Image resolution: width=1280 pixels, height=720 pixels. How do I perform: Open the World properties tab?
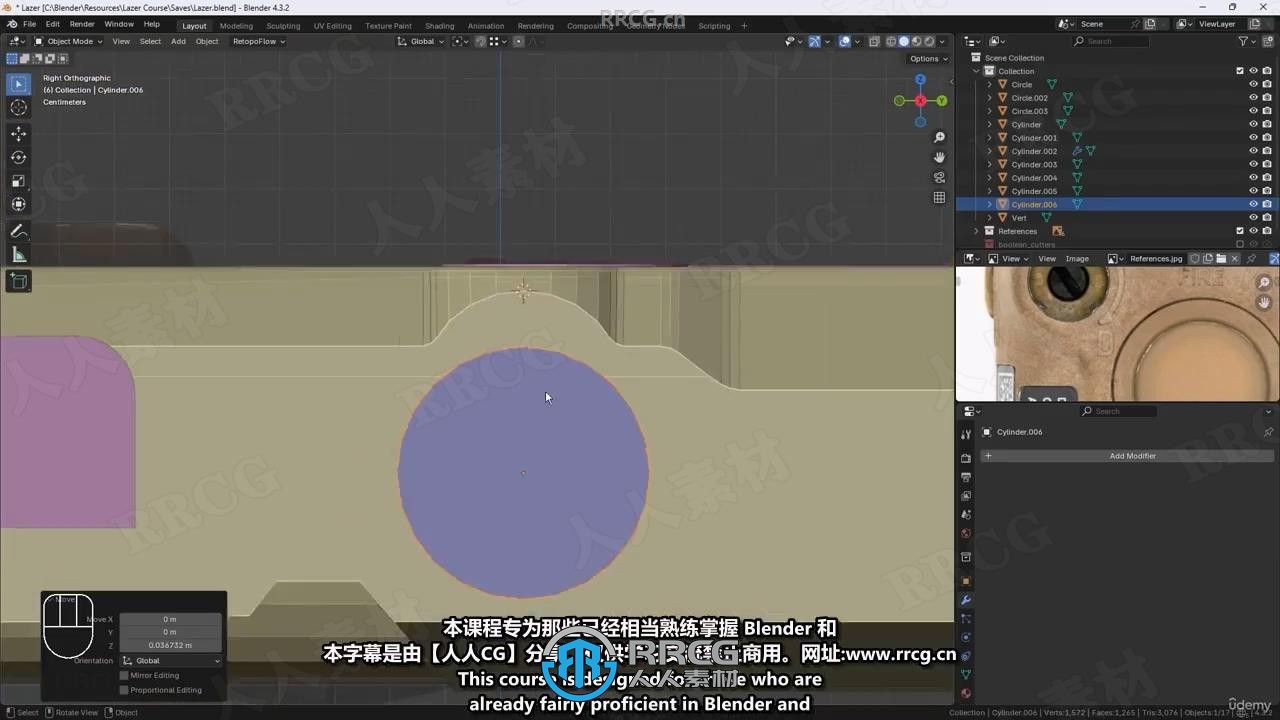[966, 533]
